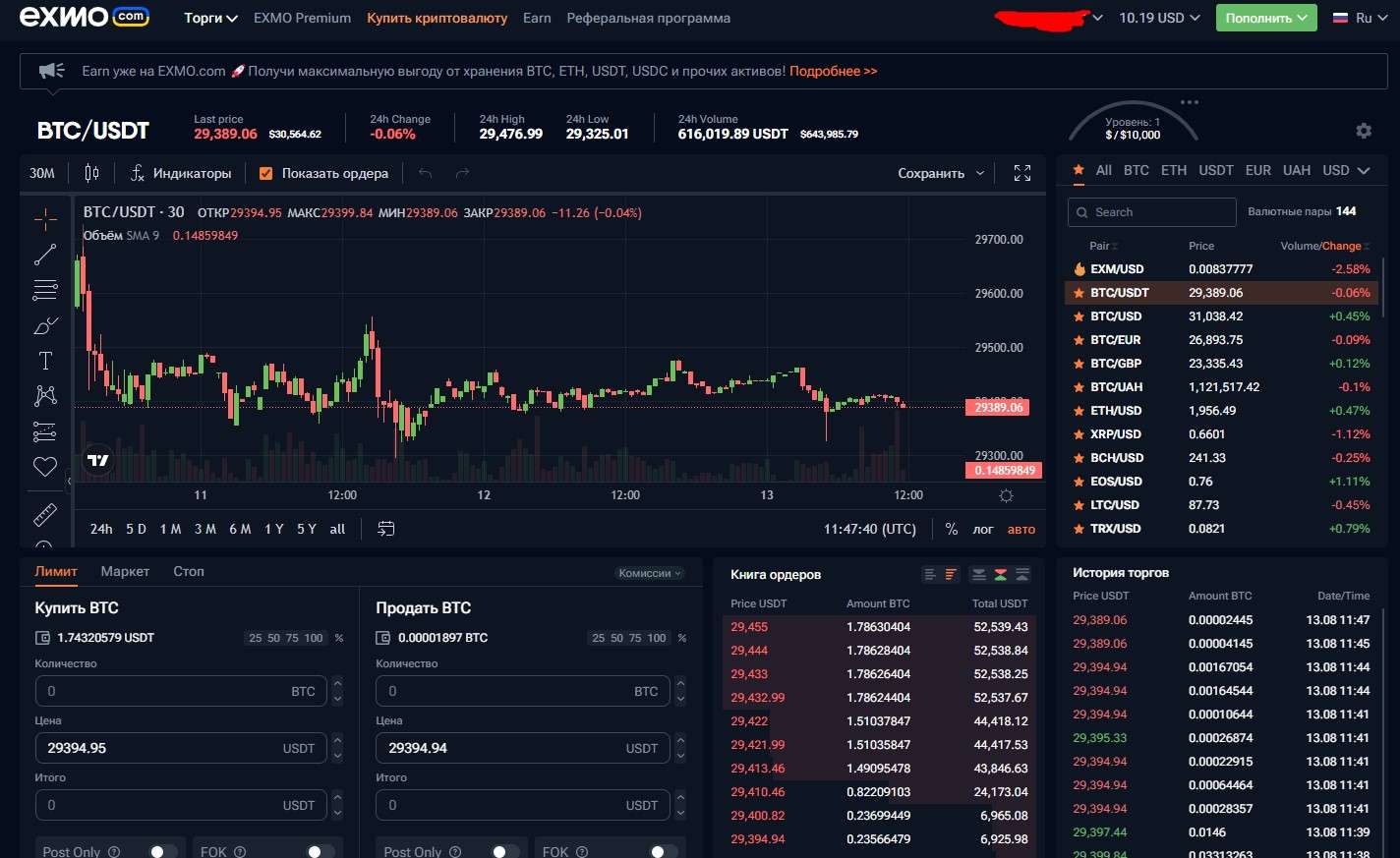This screenshot has height=858, width=1400.
Task: Increase sell Количество stepper up arrow
Action: point(680,683)
